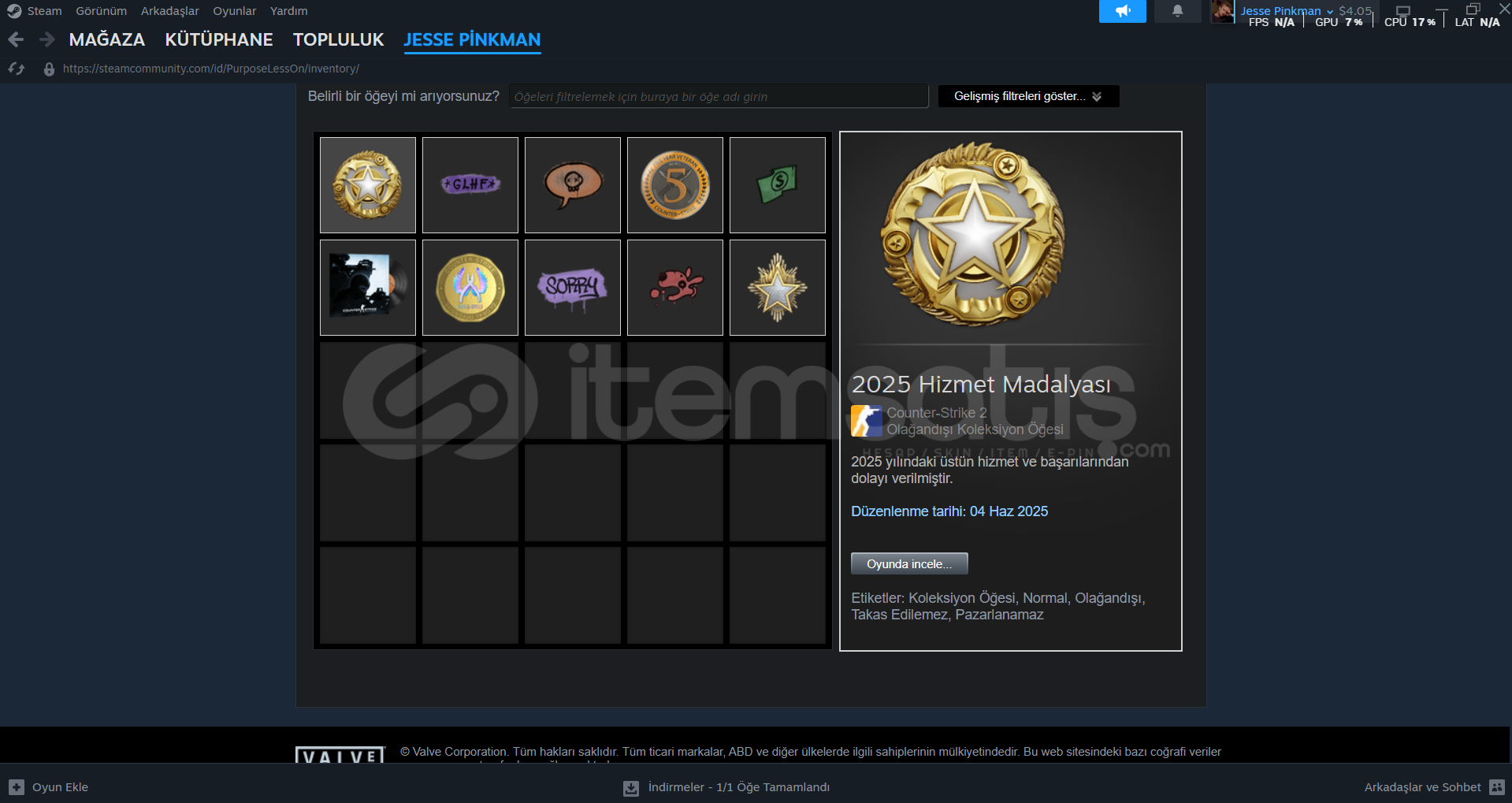Select the music kit vinyl item
1512x803 pixels.
point(368,288)
